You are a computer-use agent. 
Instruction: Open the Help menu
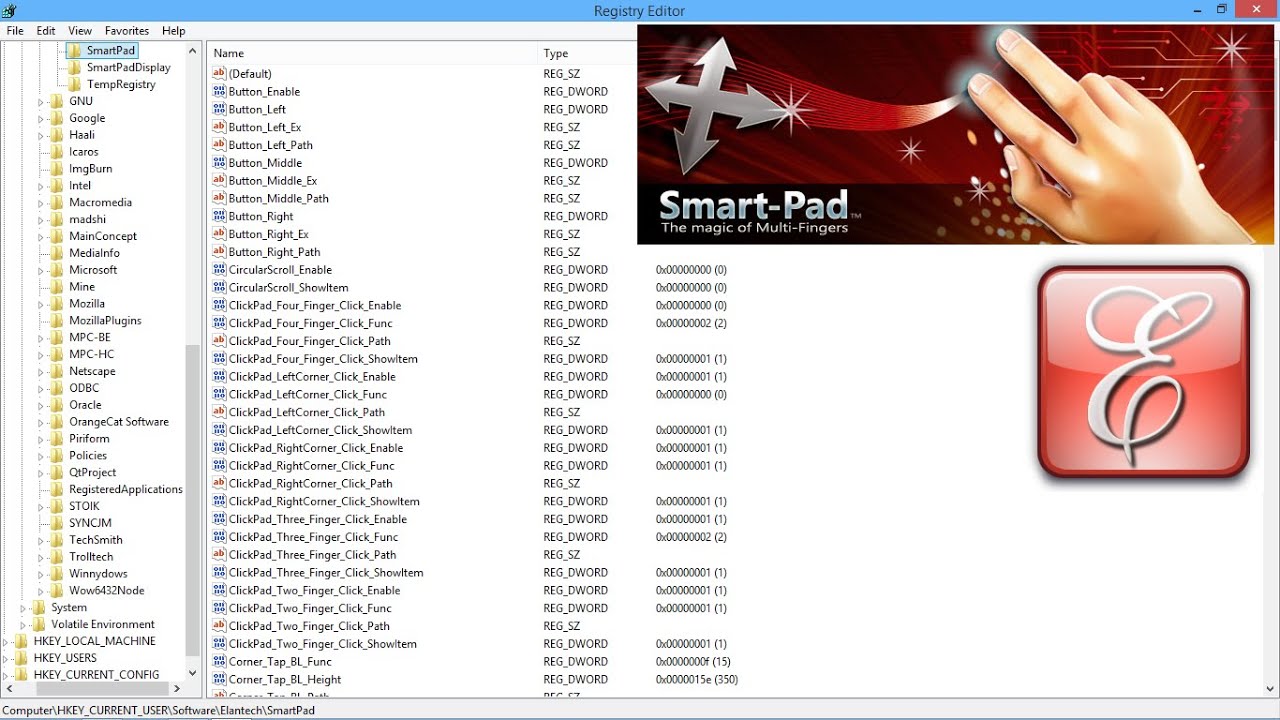coord(174,31)
